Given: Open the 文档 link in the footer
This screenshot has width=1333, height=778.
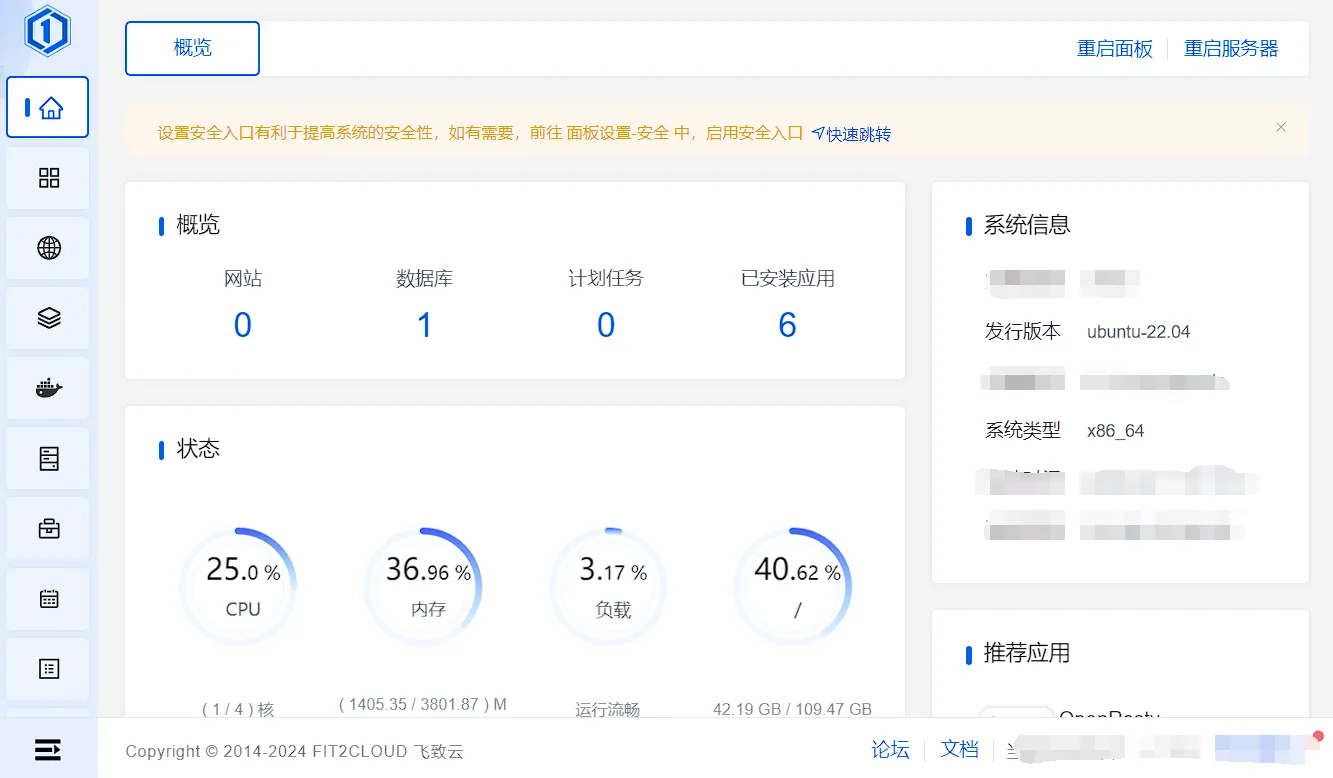Looking at the screenshot, I should (959, 749).
